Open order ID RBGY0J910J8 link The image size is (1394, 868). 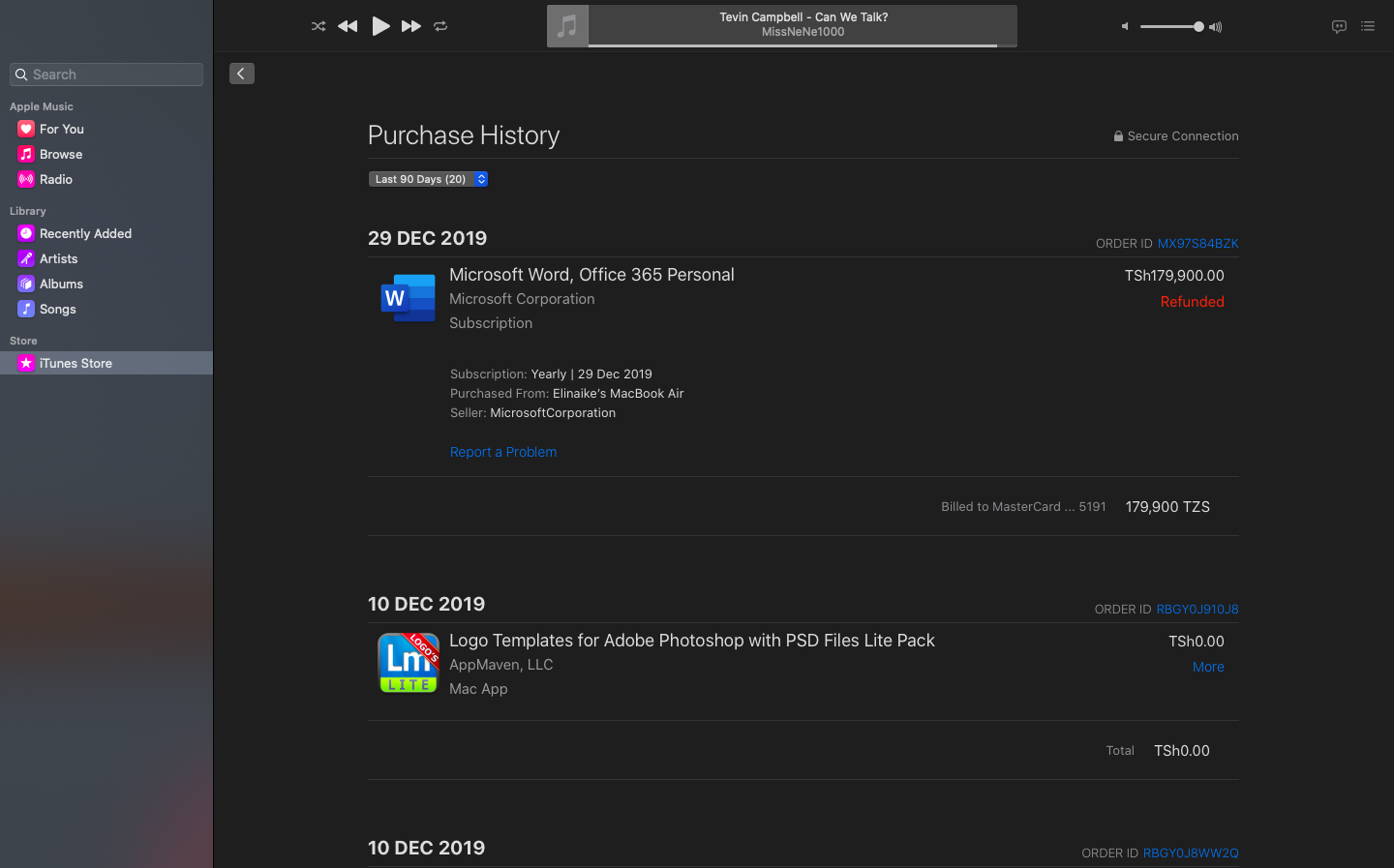point(1197,610)
